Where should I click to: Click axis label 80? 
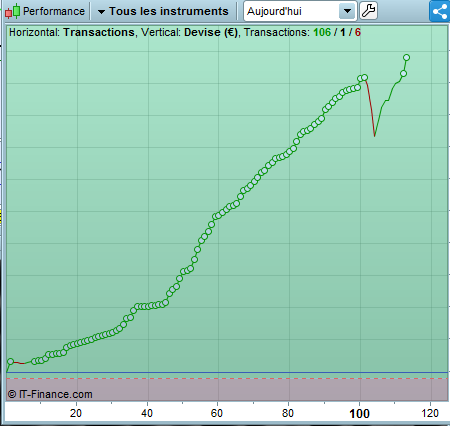point(288,413)
